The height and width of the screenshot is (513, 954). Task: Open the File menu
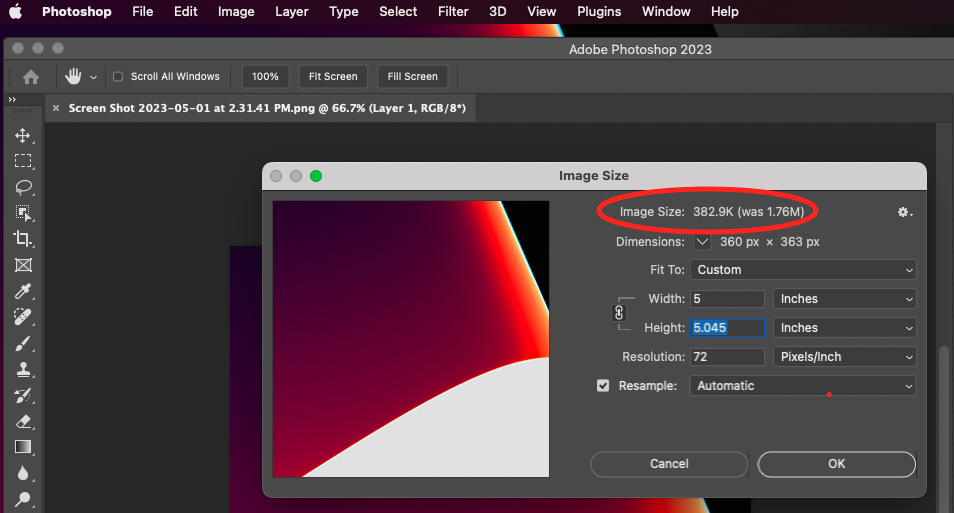point(142,12)
